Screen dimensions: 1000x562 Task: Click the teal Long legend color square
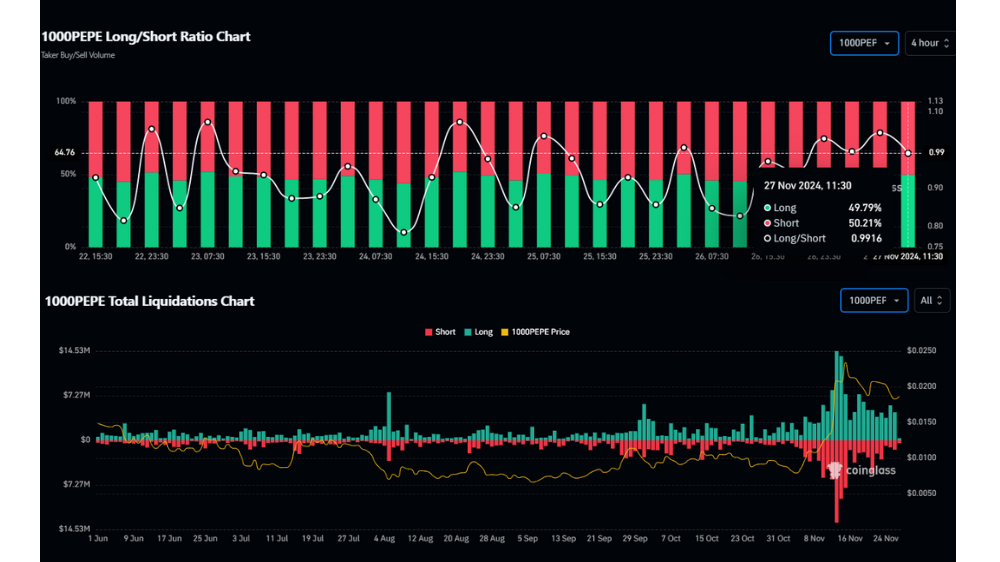pyautogui.click(x=467, y=332)
